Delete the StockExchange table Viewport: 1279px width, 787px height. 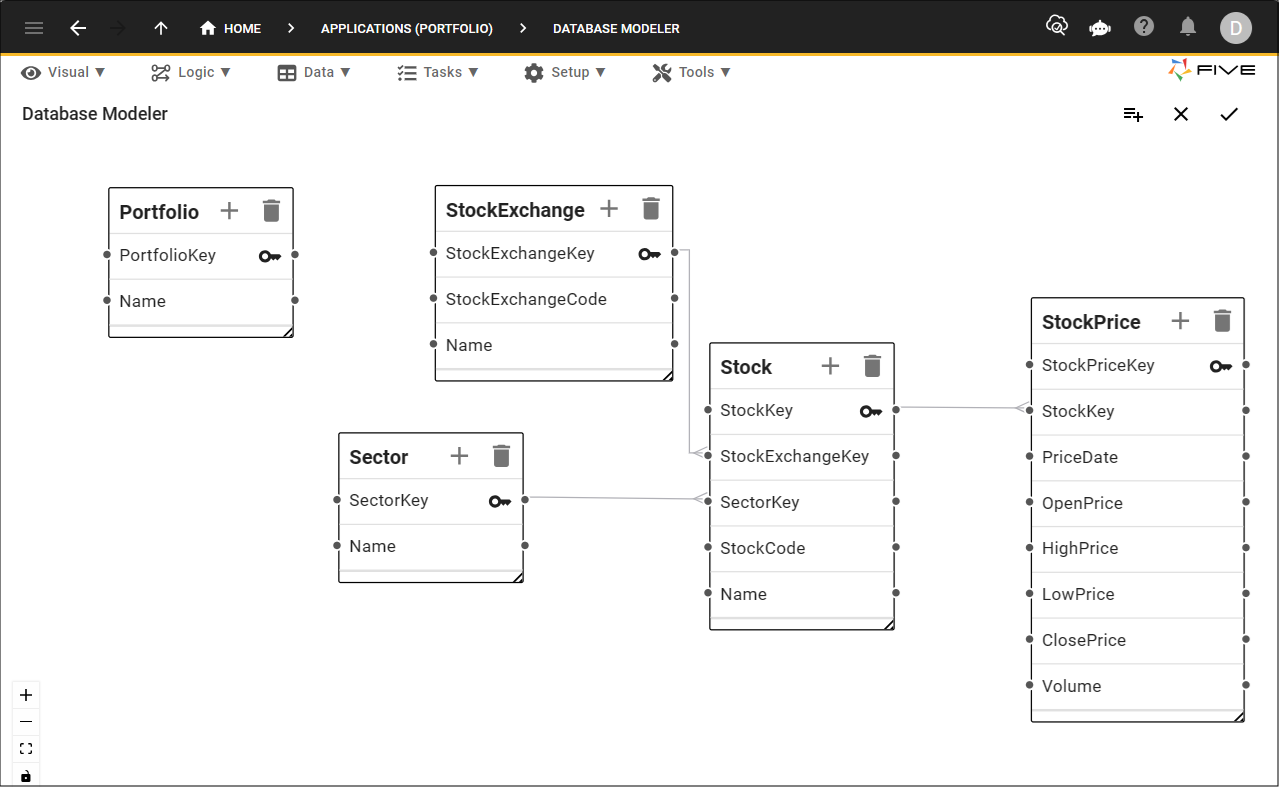651,209
